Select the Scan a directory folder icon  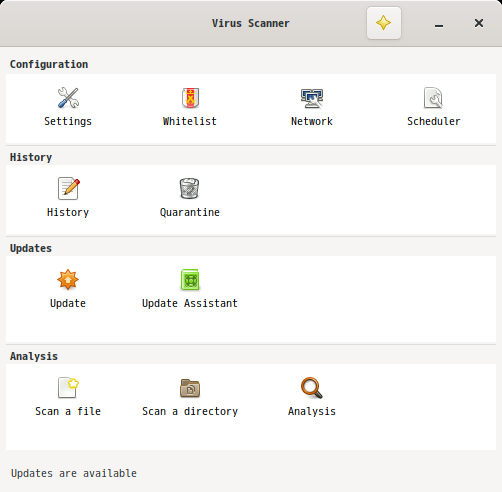[190, 388]
